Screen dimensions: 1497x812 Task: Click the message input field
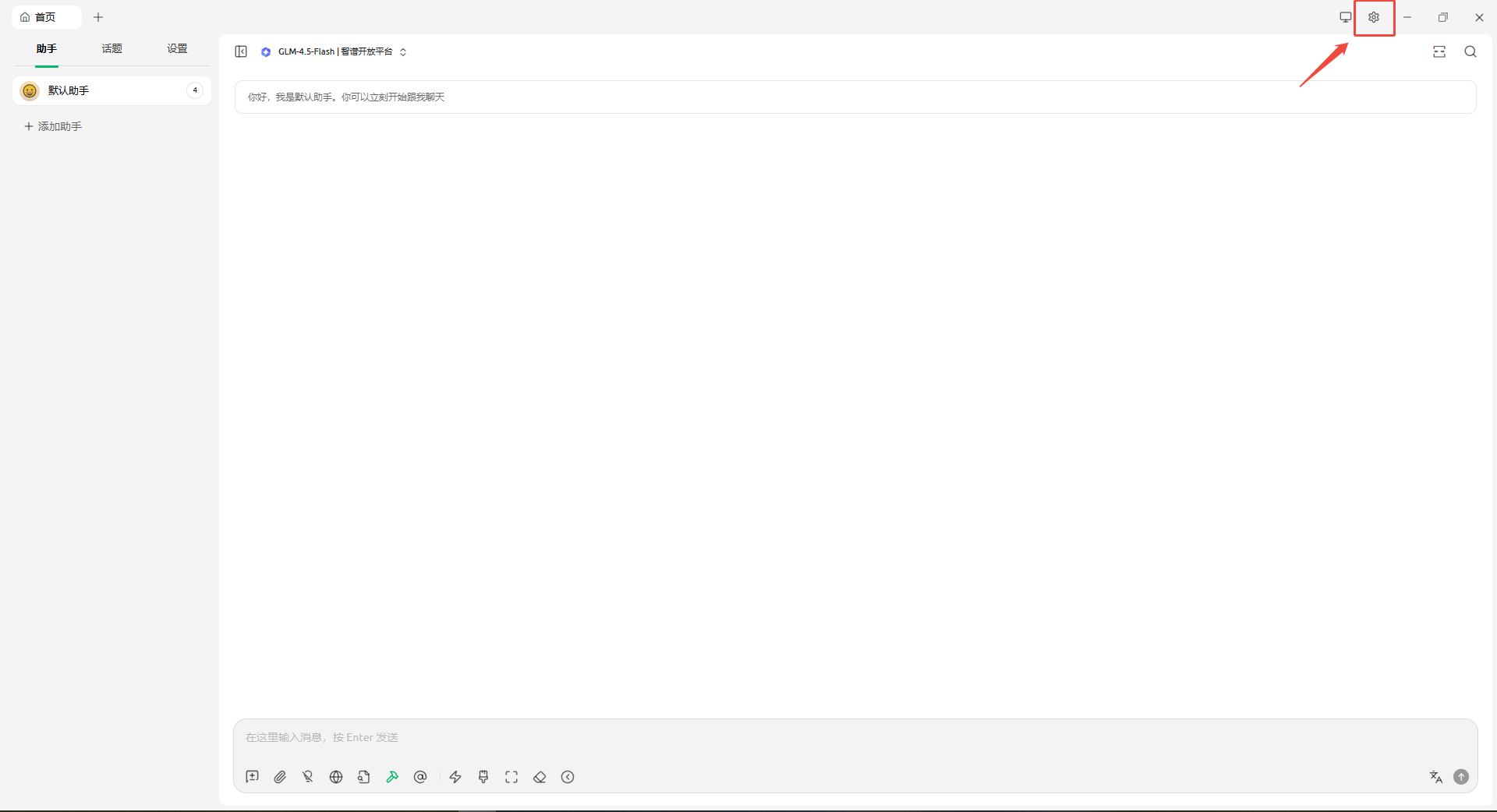click(x=780, y=737)
